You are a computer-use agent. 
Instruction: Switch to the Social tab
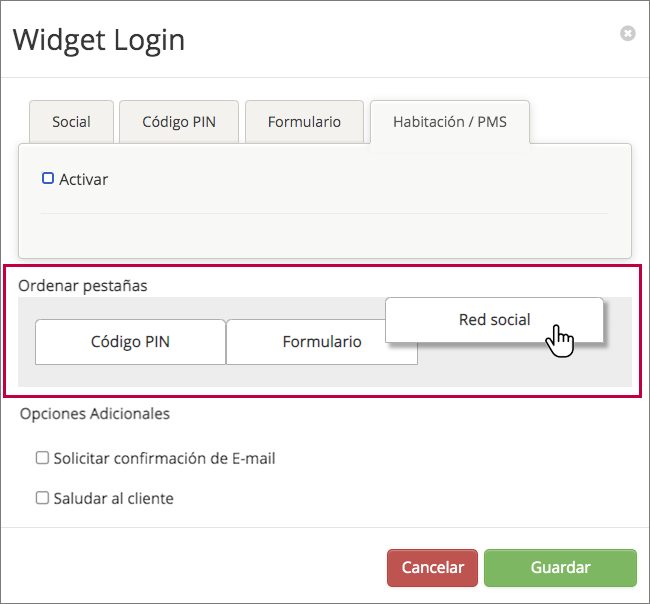click(71, 122)
